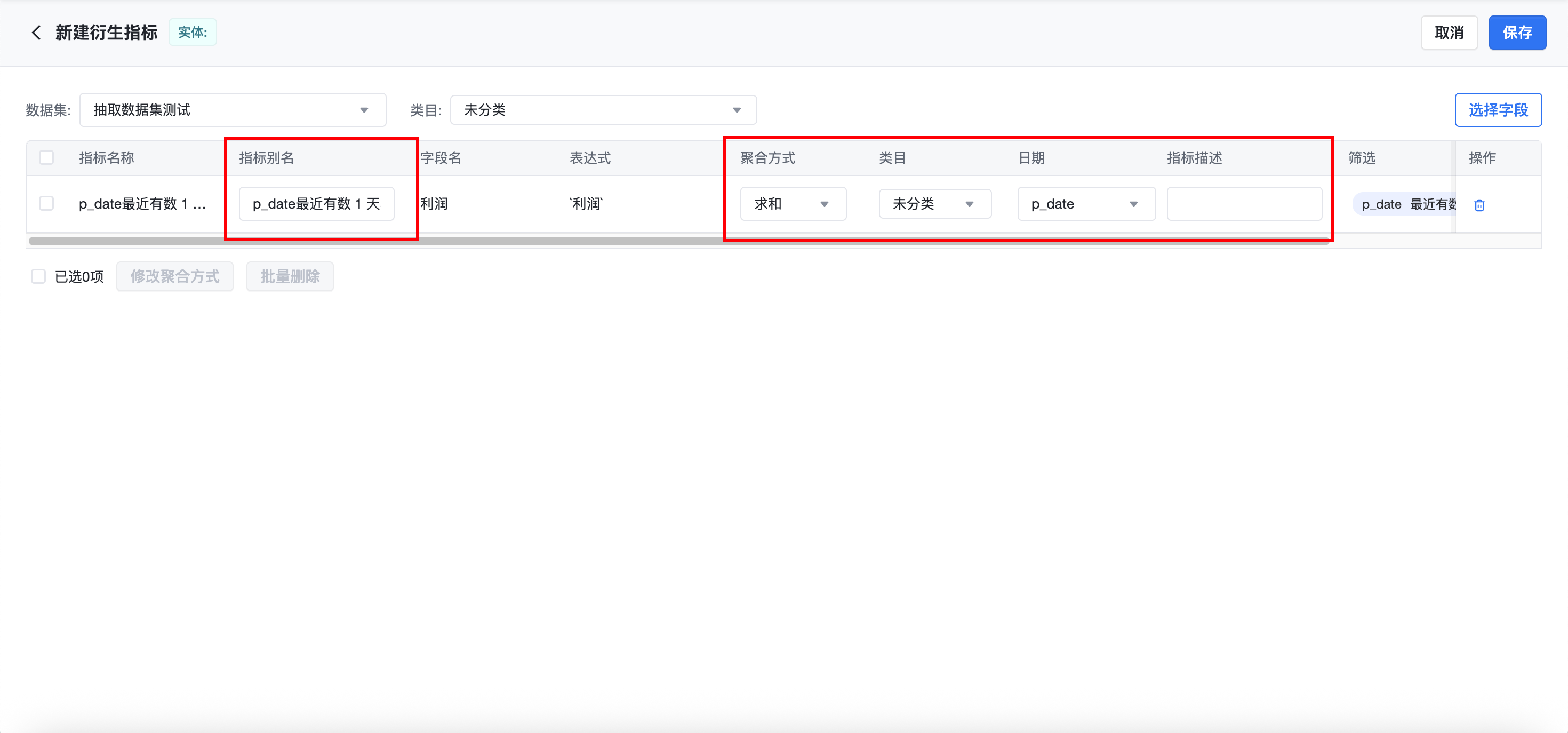Open the 求和 aggregation dropdown
Image resolution: width=1568 pixels, height=733 pixels.
click(x=793, y=204)
